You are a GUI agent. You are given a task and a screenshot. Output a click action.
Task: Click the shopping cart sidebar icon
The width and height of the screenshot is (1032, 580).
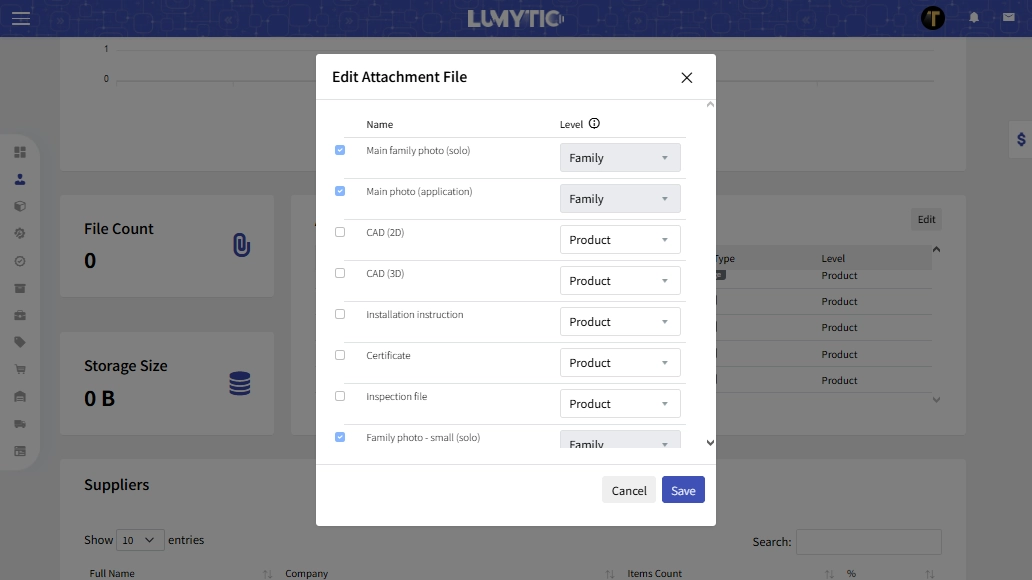20,369
